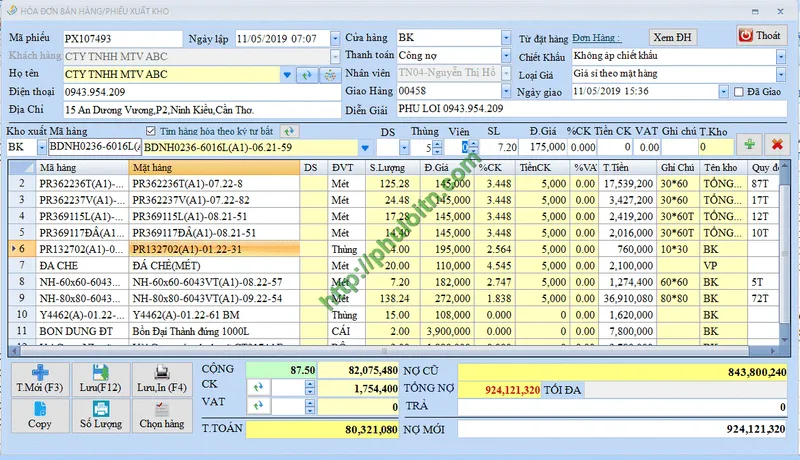Click the Số Lượng printer button
Screen dimensions: 800x460
[101, 416]
